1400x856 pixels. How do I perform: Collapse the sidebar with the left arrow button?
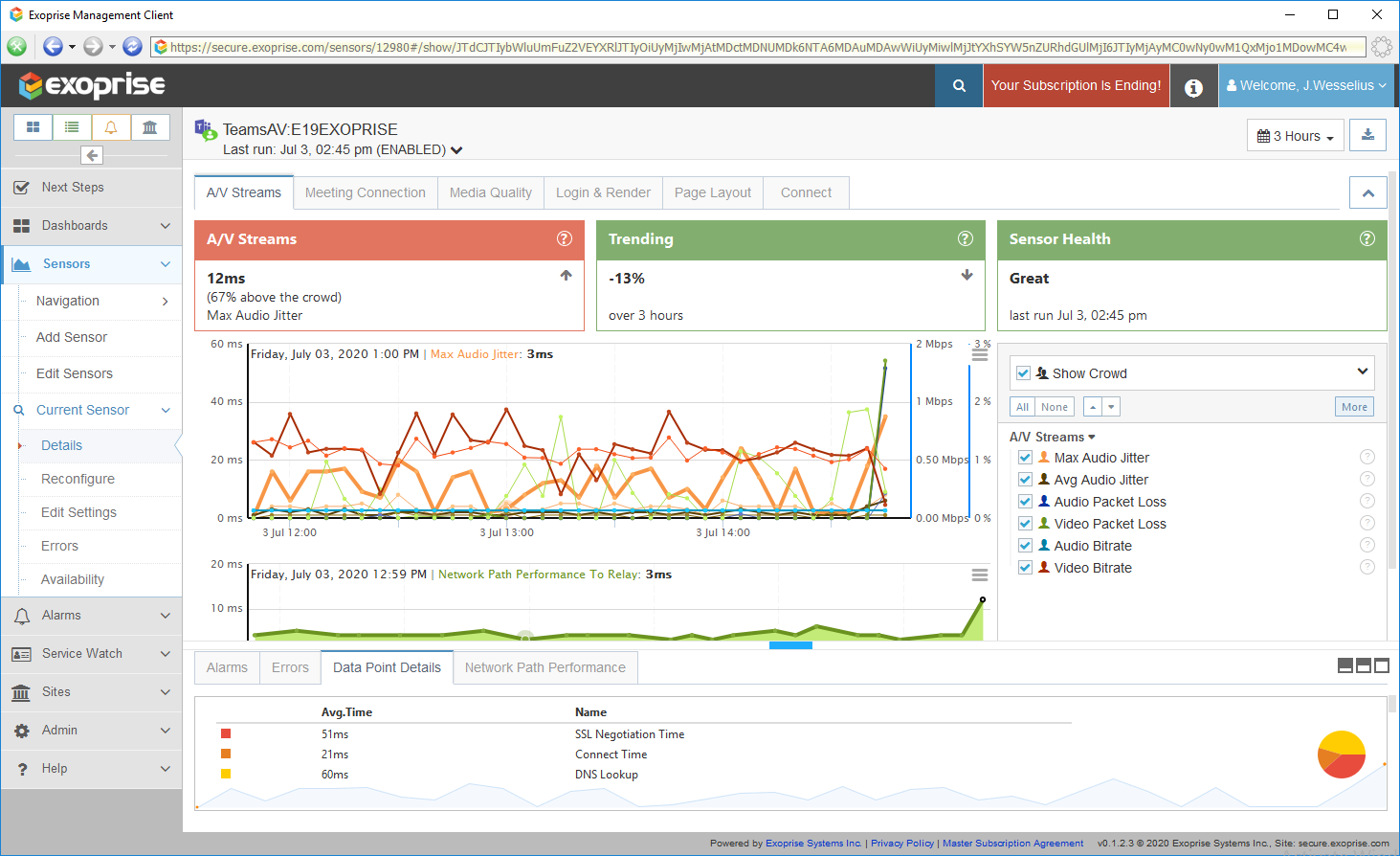(x=92, y=155)
